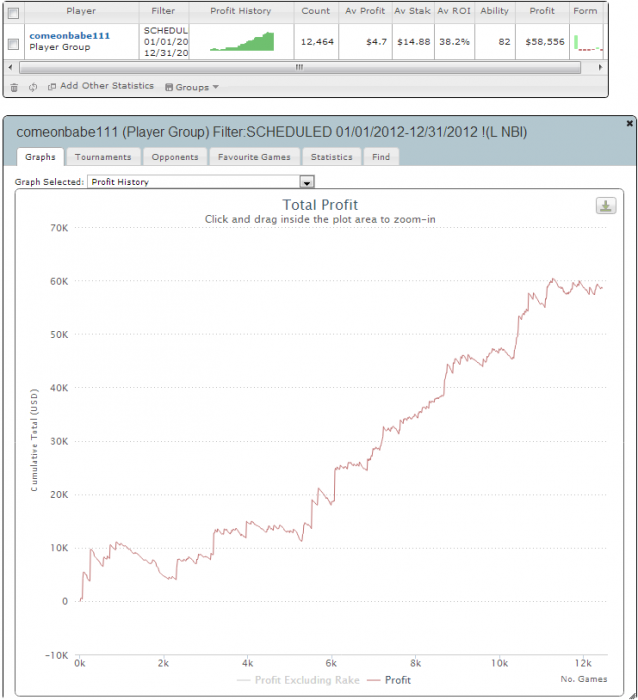Toggle the Profit legend series
Screen dimensions: 638x700
[x=389, y=680]
